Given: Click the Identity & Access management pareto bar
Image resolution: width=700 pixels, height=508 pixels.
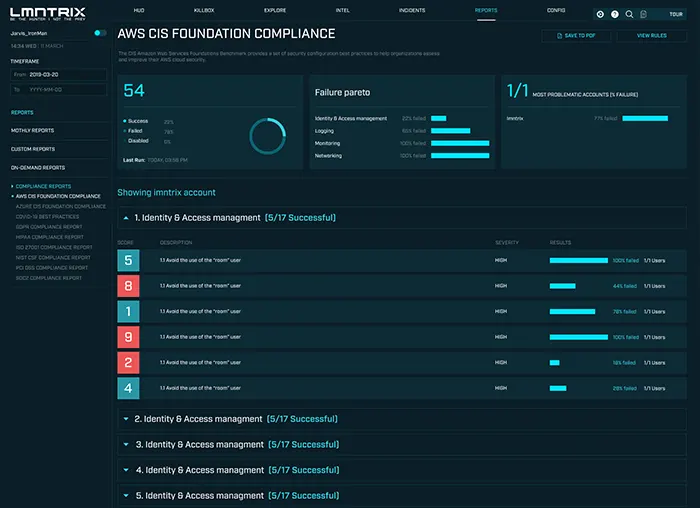Looking at the screenshot, I should click(x=438, y=118).
